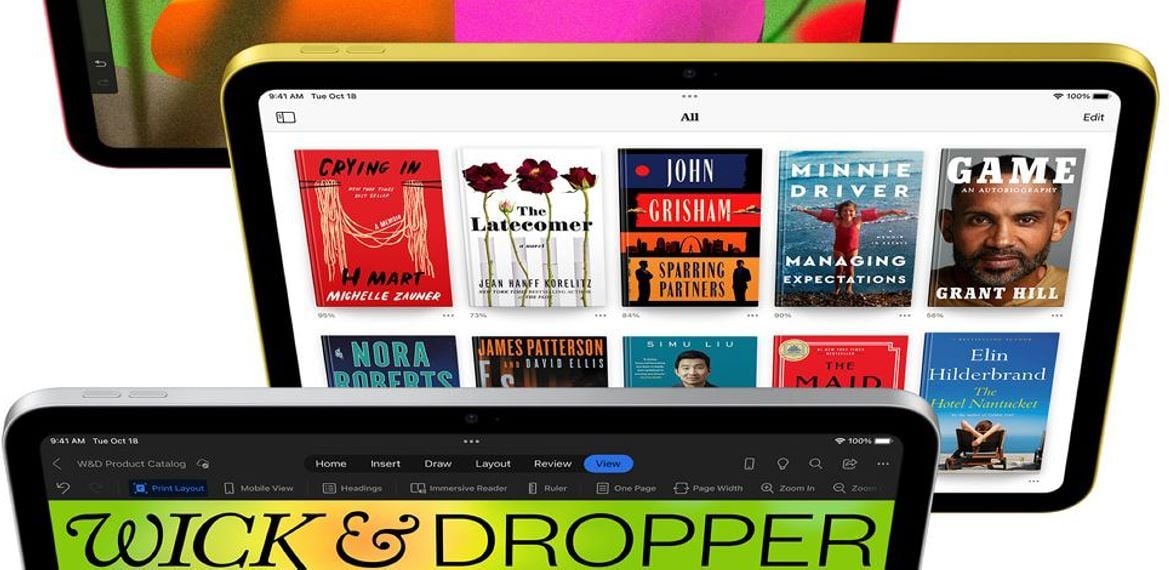Screen dimensions: 1169x570
Task: Open Word's more options ellipsis
Action: (x=883, y=463)
